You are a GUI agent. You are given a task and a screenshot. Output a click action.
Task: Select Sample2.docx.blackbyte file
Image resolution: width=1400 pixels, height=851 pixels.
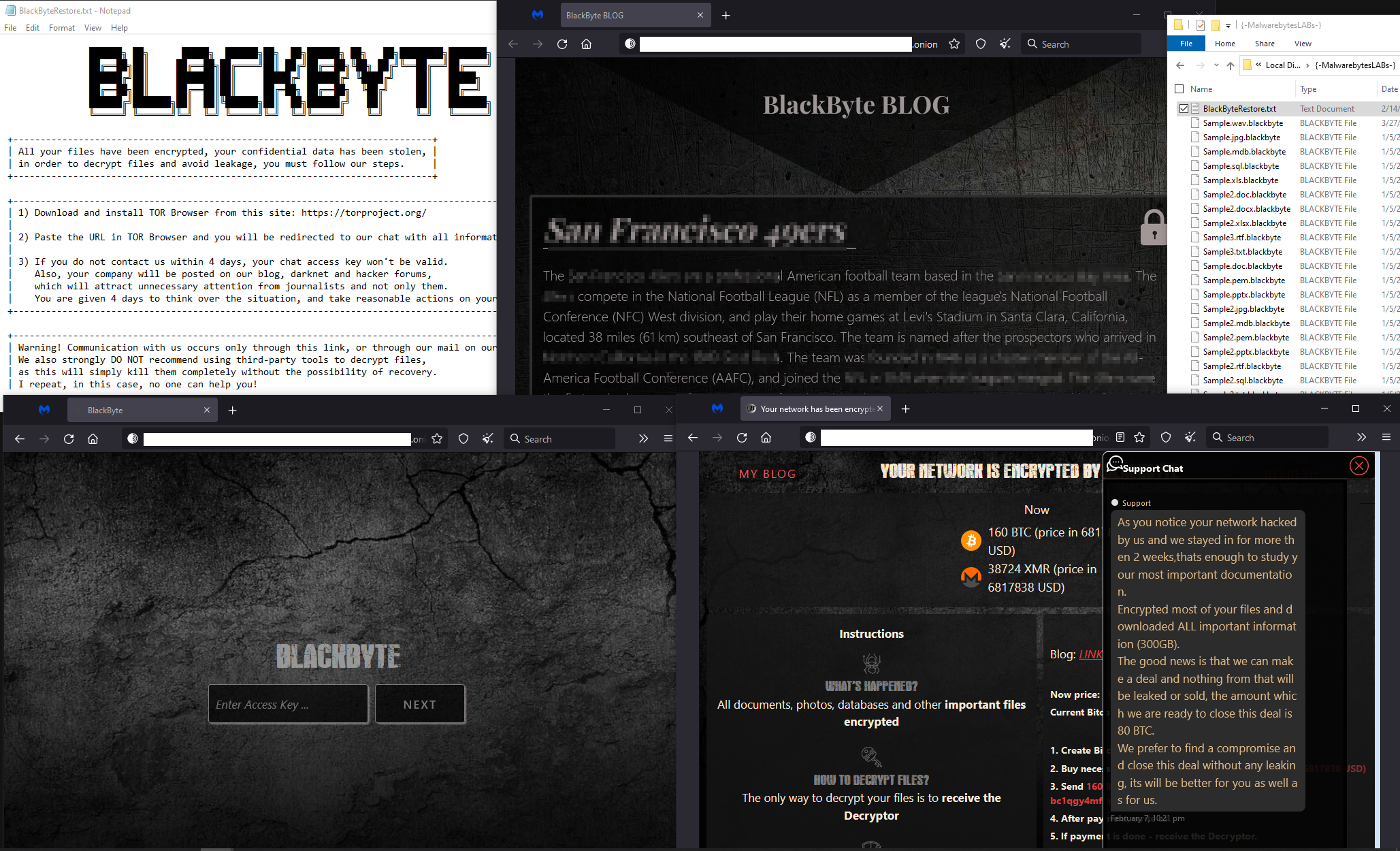pyautogui.click(x=1246, y=209)
